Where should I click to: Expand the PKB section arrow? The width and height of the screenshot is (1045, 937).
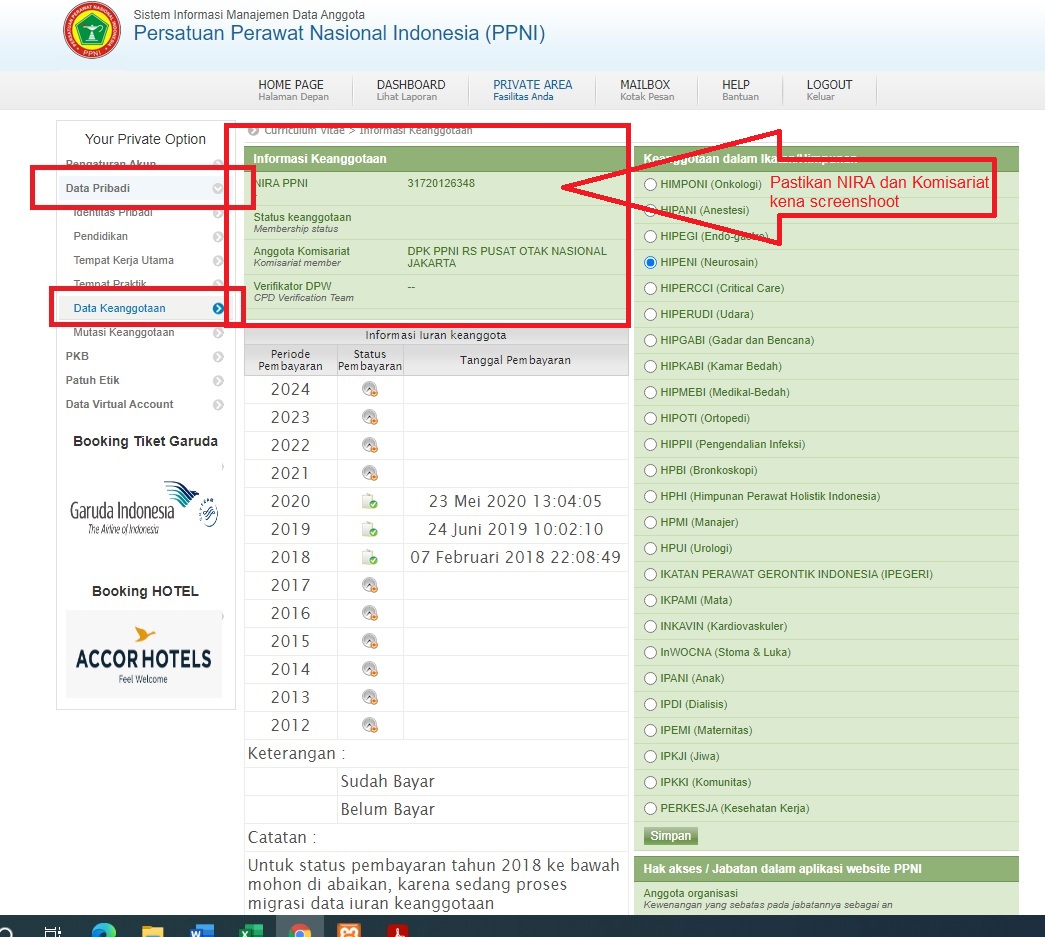218,357
